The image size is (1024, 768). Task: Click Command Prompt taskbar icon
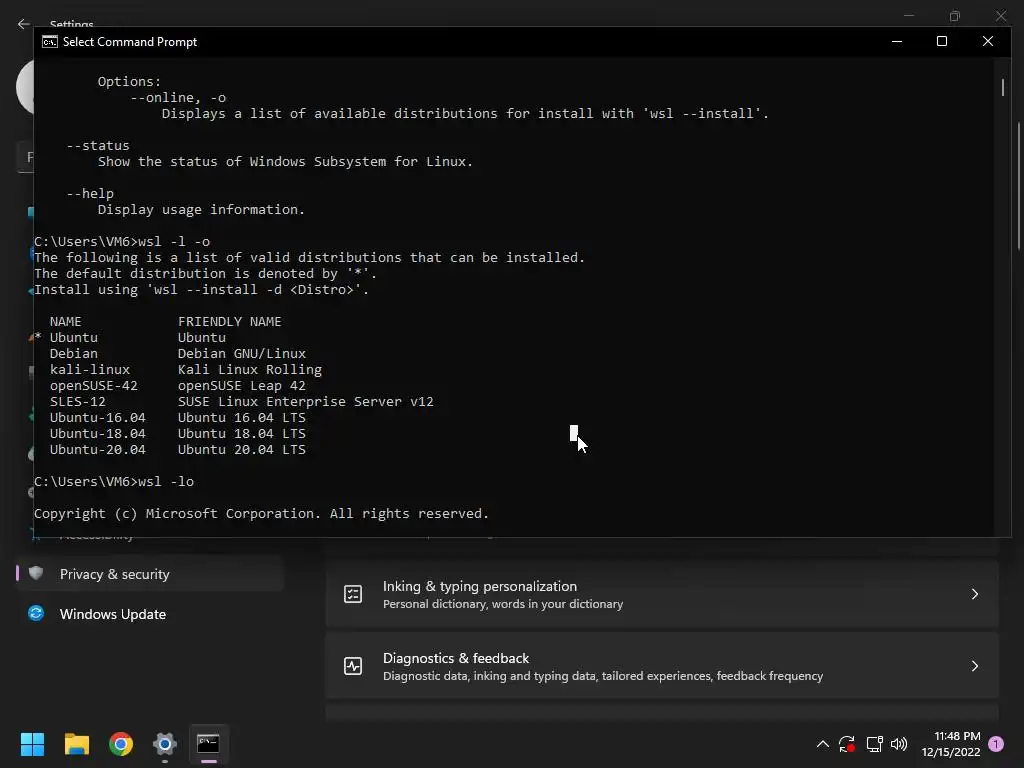point(208,744)
